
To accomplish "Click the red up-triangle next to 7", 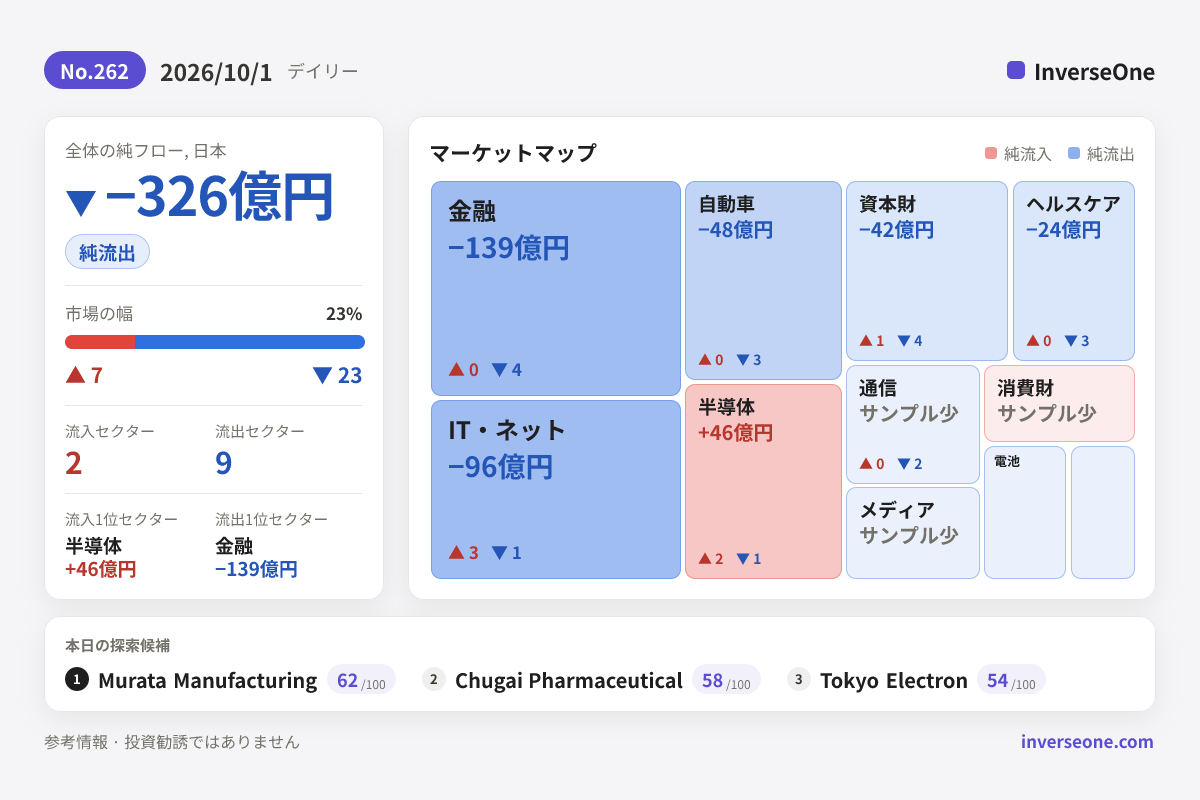I will 75,374.
